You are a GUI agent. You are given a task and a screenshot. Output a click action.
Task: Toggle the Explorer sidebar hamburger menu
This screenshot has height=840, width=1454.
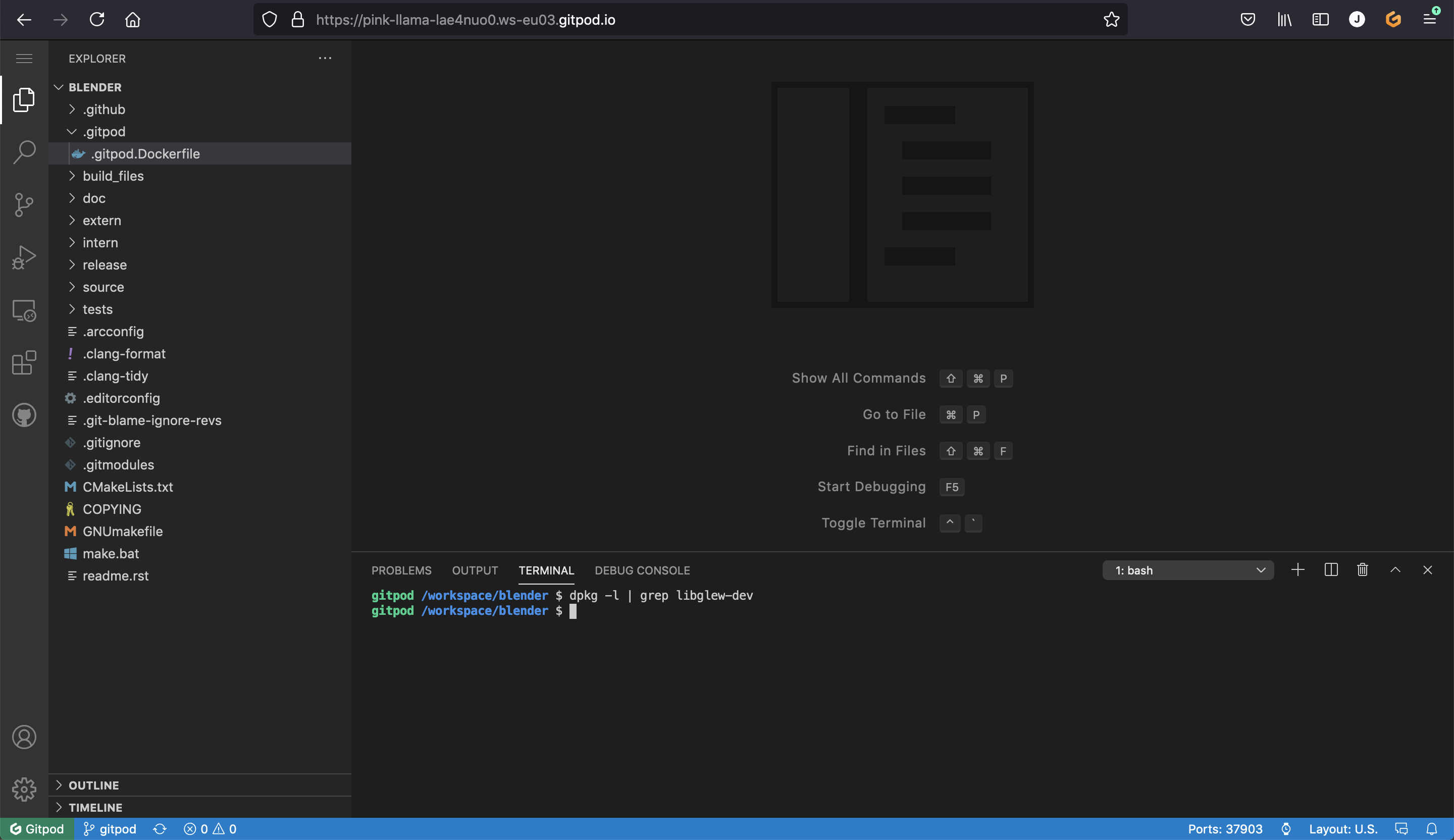tap(24, 58)
